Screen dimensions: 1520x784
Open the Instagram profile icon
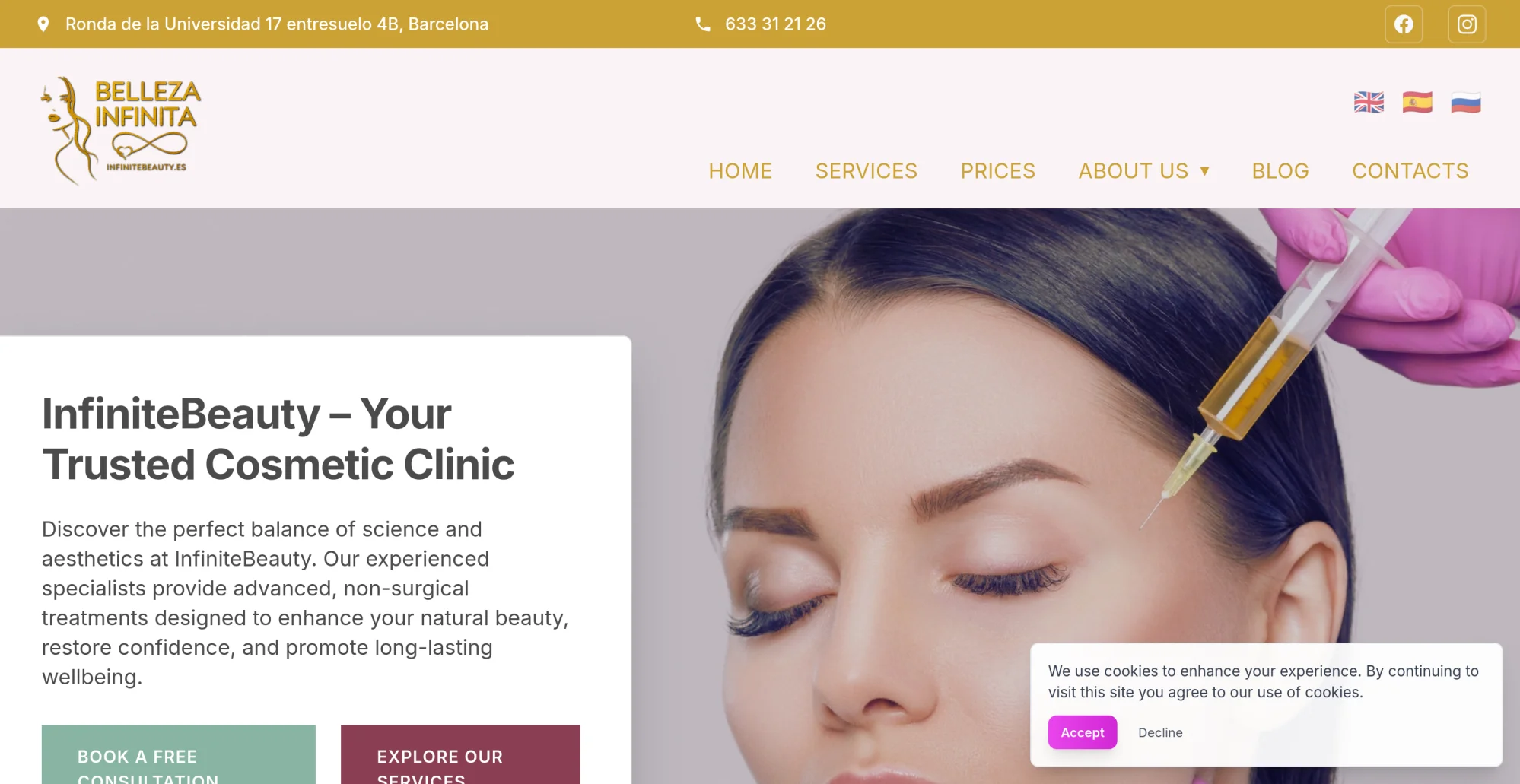(1467, 24)
